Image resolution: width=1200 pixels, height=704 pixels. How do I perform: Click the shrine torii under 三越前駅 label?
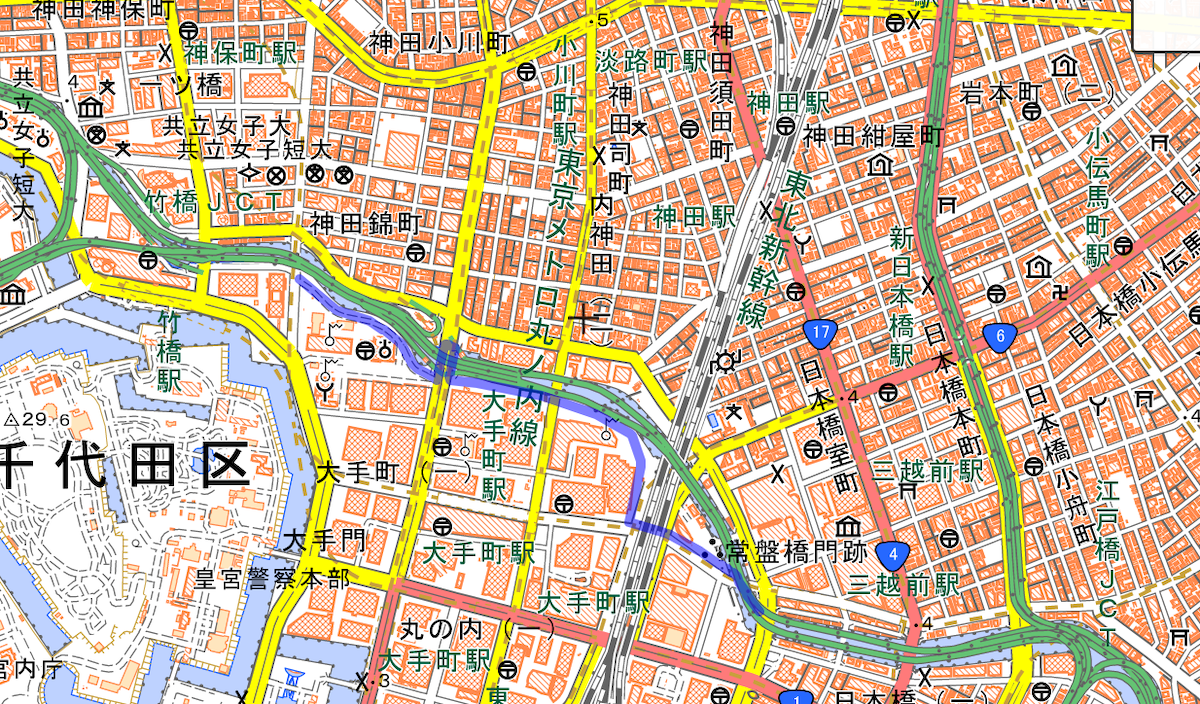(x=907, y=492)
